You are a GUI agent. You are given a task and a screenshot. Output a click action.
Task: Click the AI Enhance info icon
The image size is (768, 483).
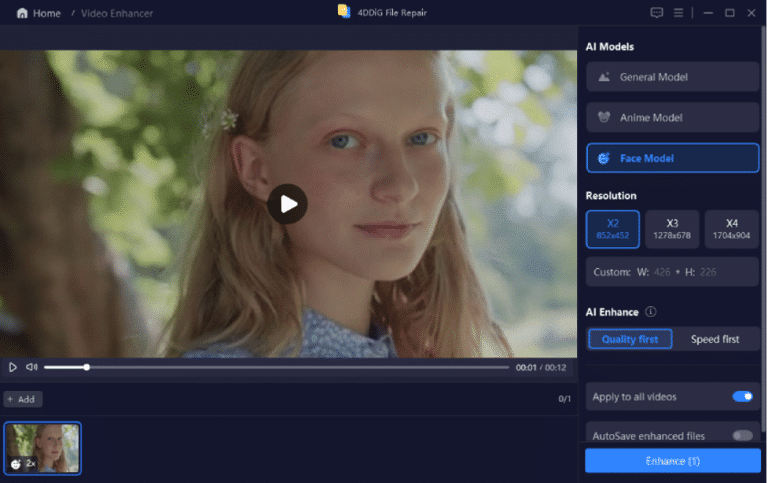(651, 312)
